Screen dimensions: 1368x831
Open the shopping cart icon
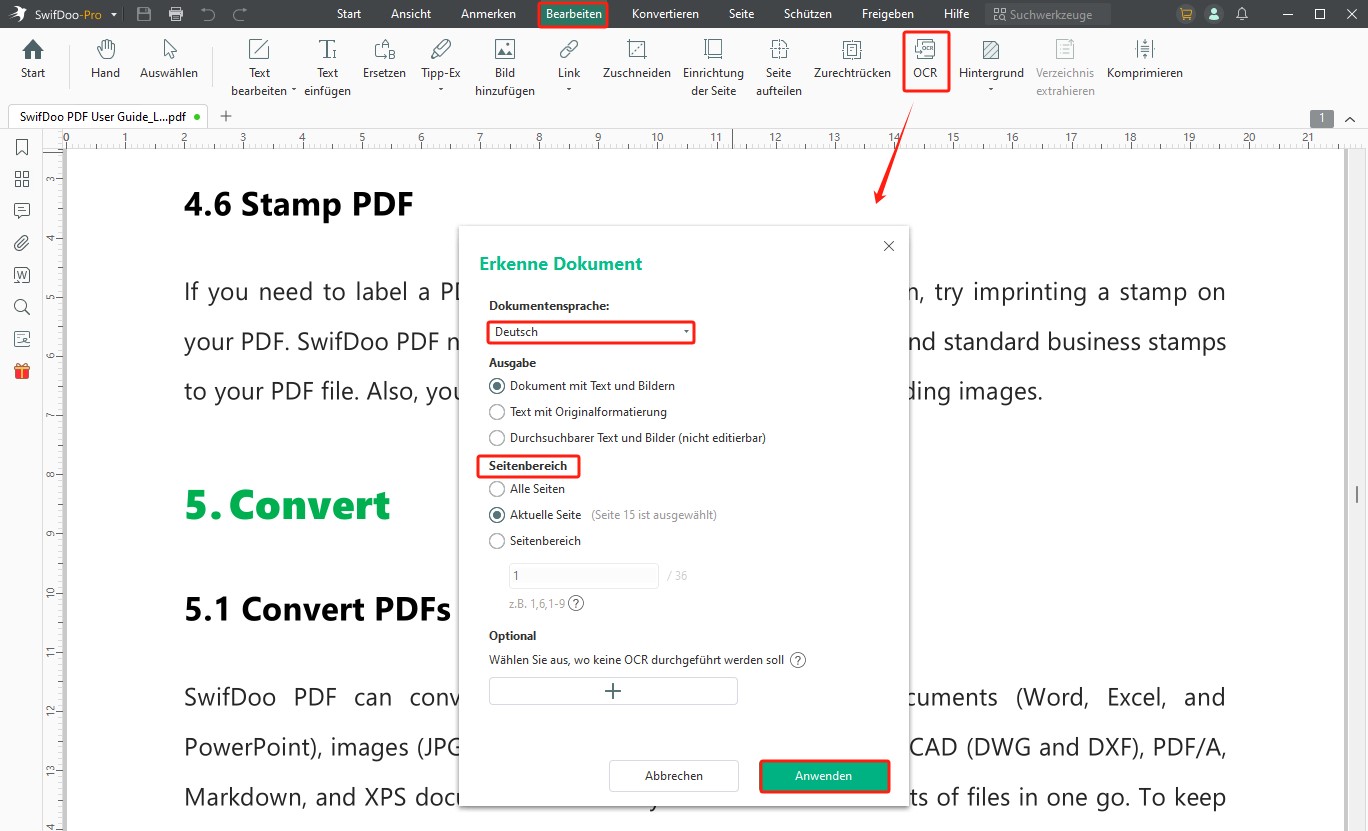pos(1186,14)
